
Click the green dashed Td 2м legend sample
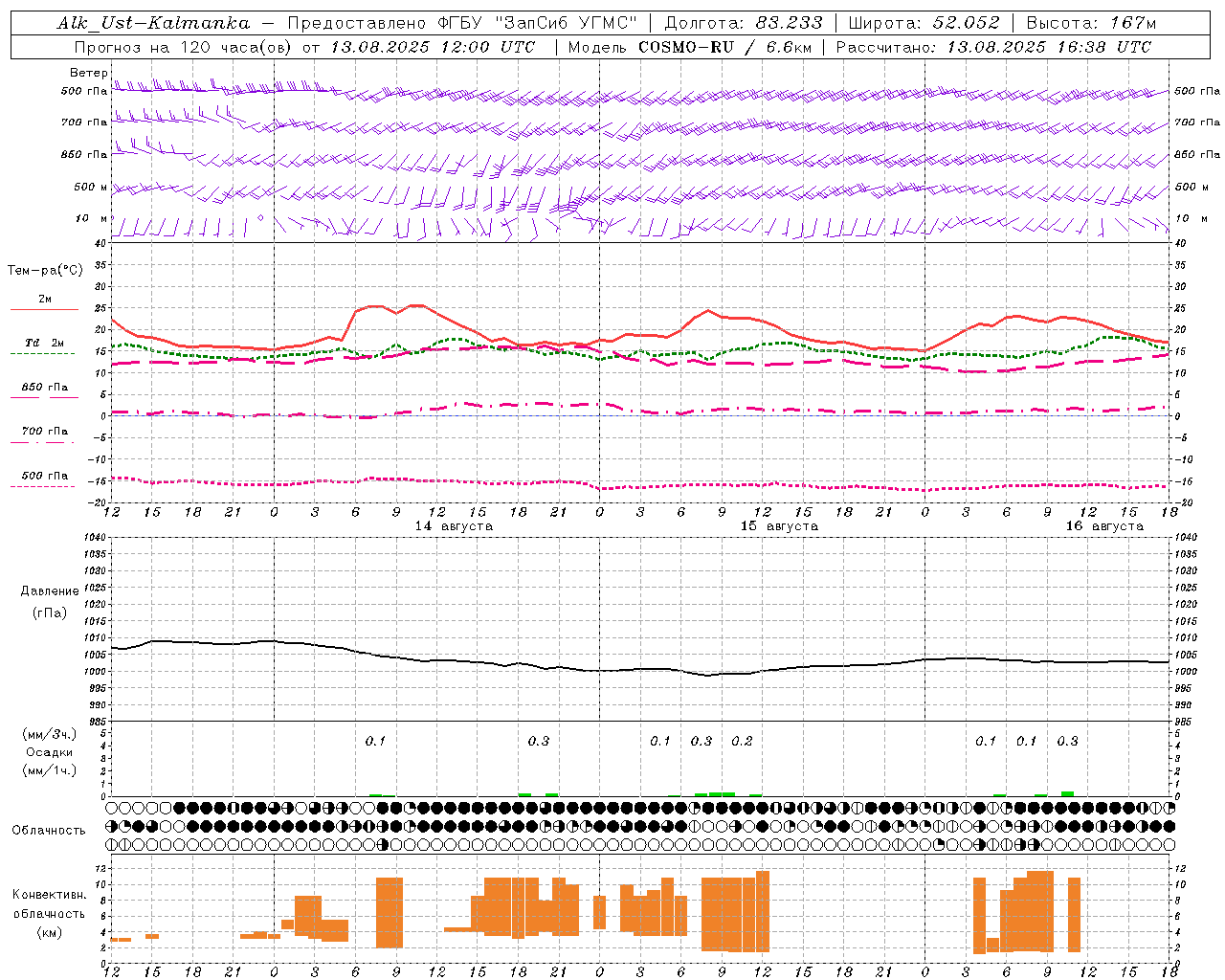pos(42,353)
